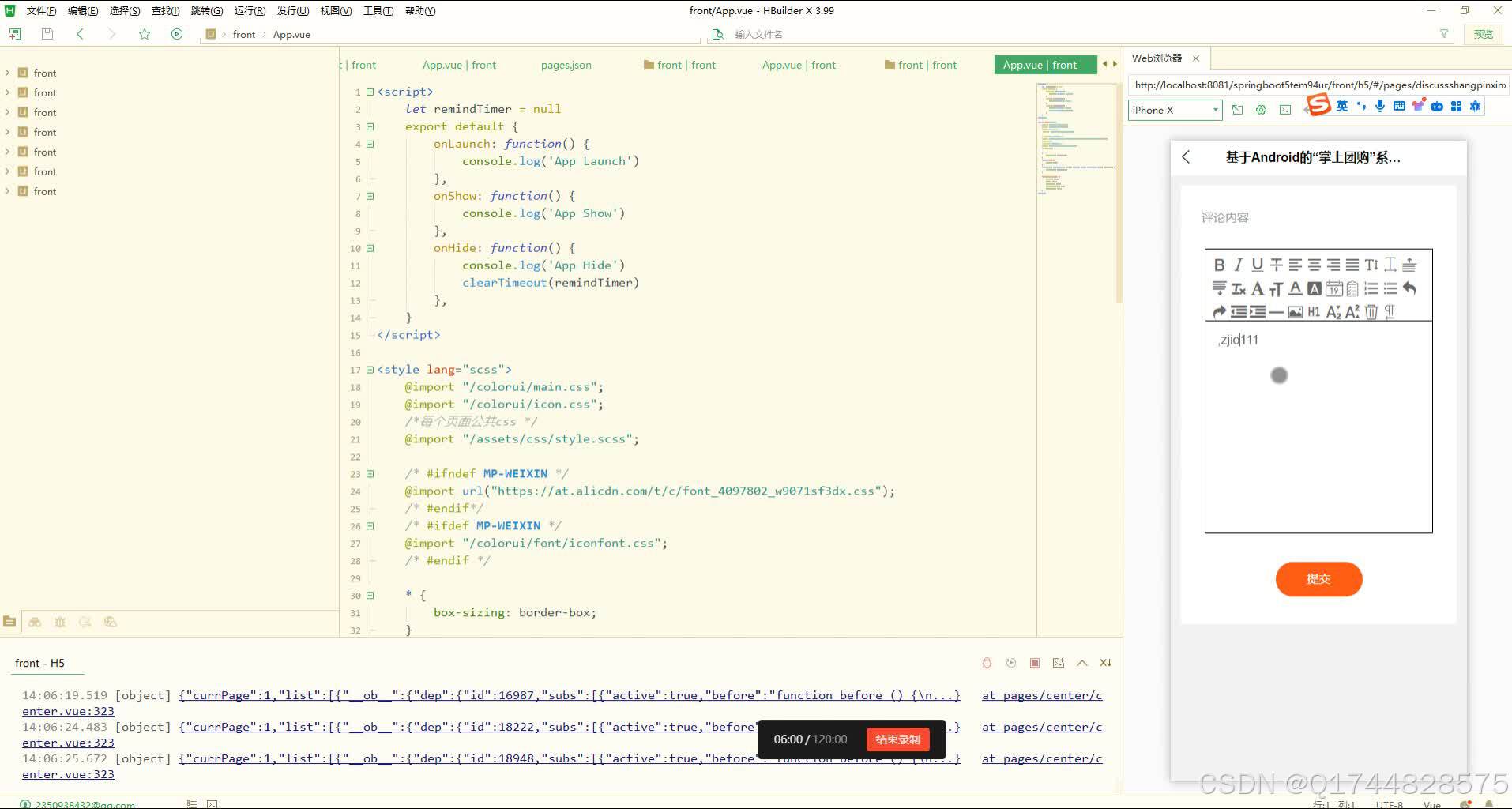The image size is (1512, 809).
Task: Apply superscript in comment editor
Action: 1352,312
